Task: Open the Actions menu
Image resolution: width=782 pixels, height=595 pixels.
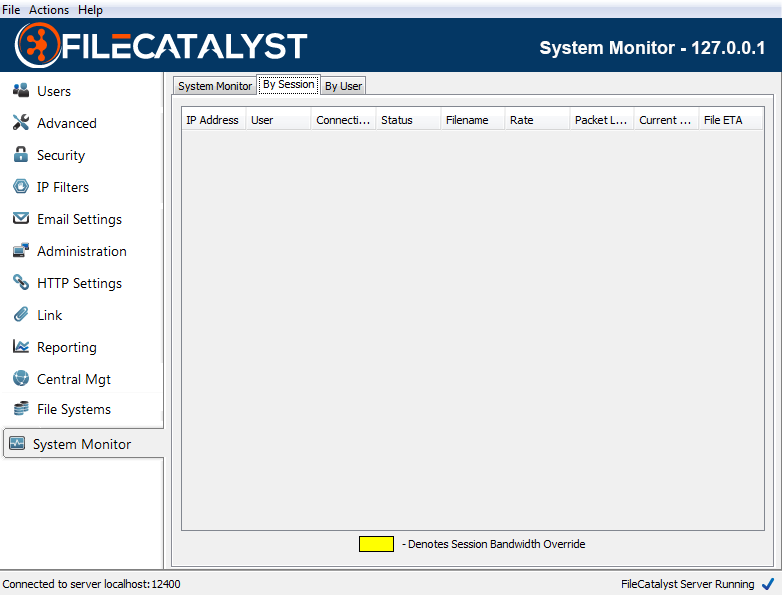Action: click(x=49, y=9)
